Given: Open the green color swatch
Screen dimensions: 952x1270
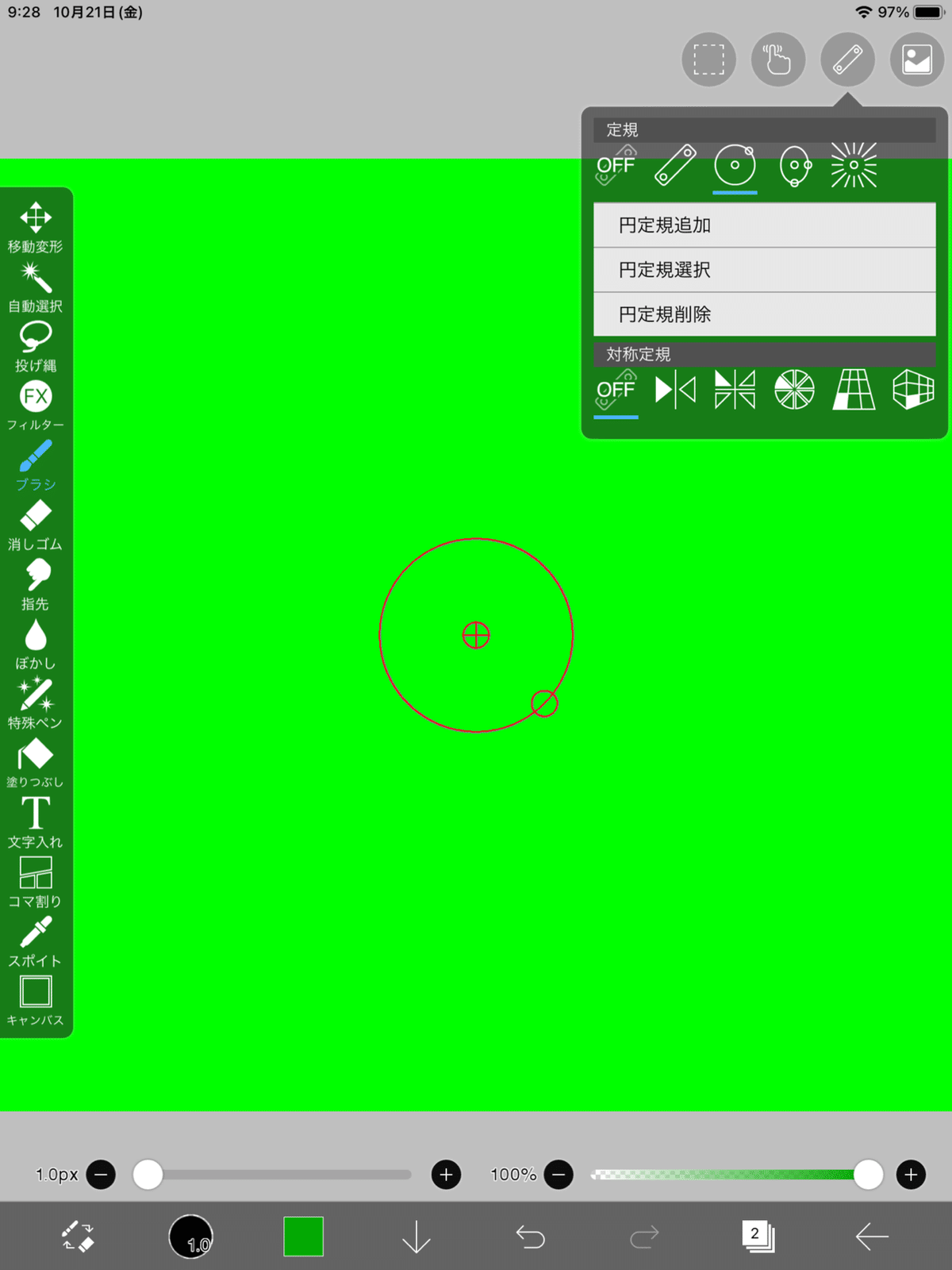Looking at the screenshot, I should coord(303,1237).
